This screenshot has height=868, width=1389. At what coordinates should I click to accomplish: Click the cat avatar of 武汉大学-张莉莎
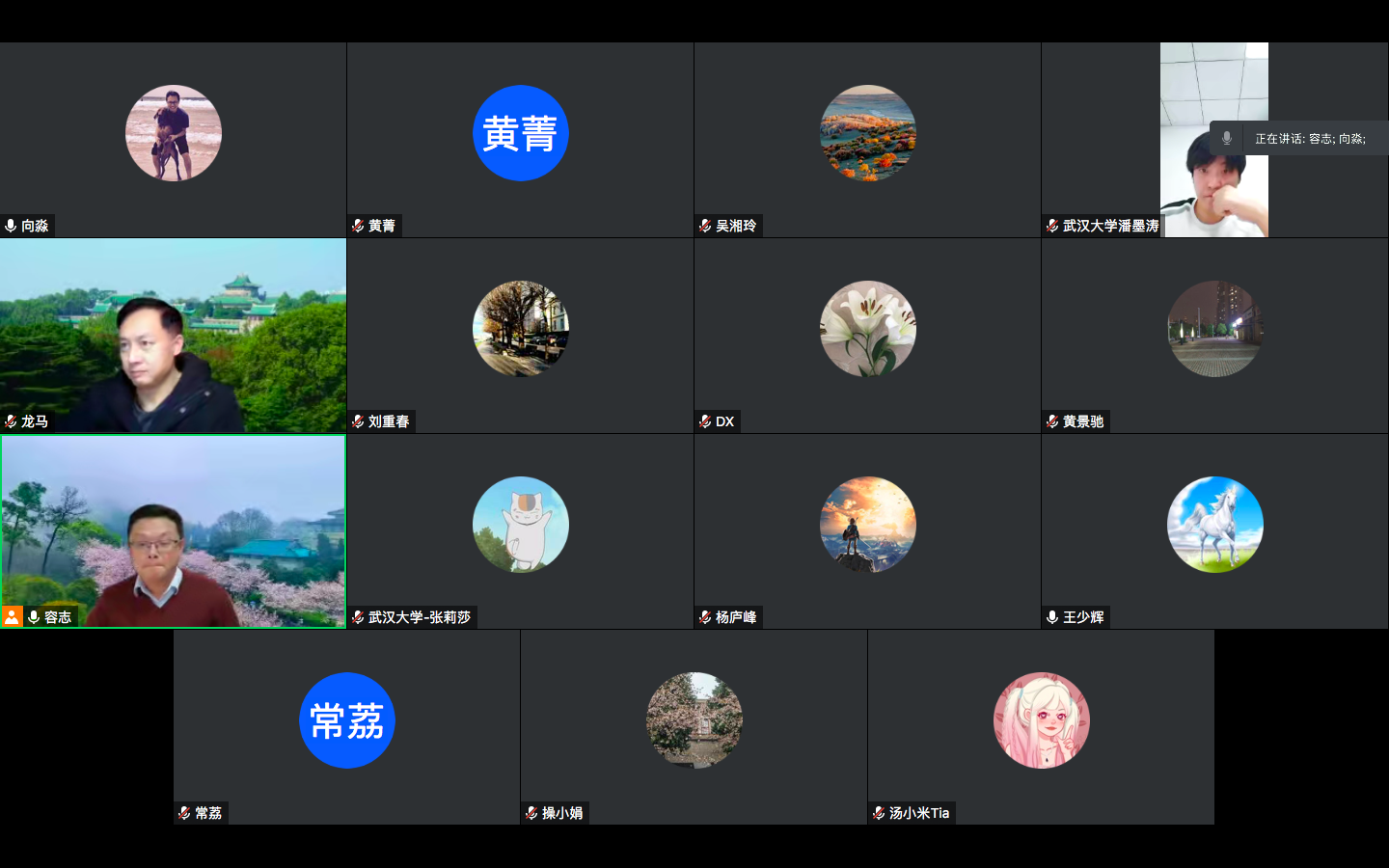pos(521,525)
